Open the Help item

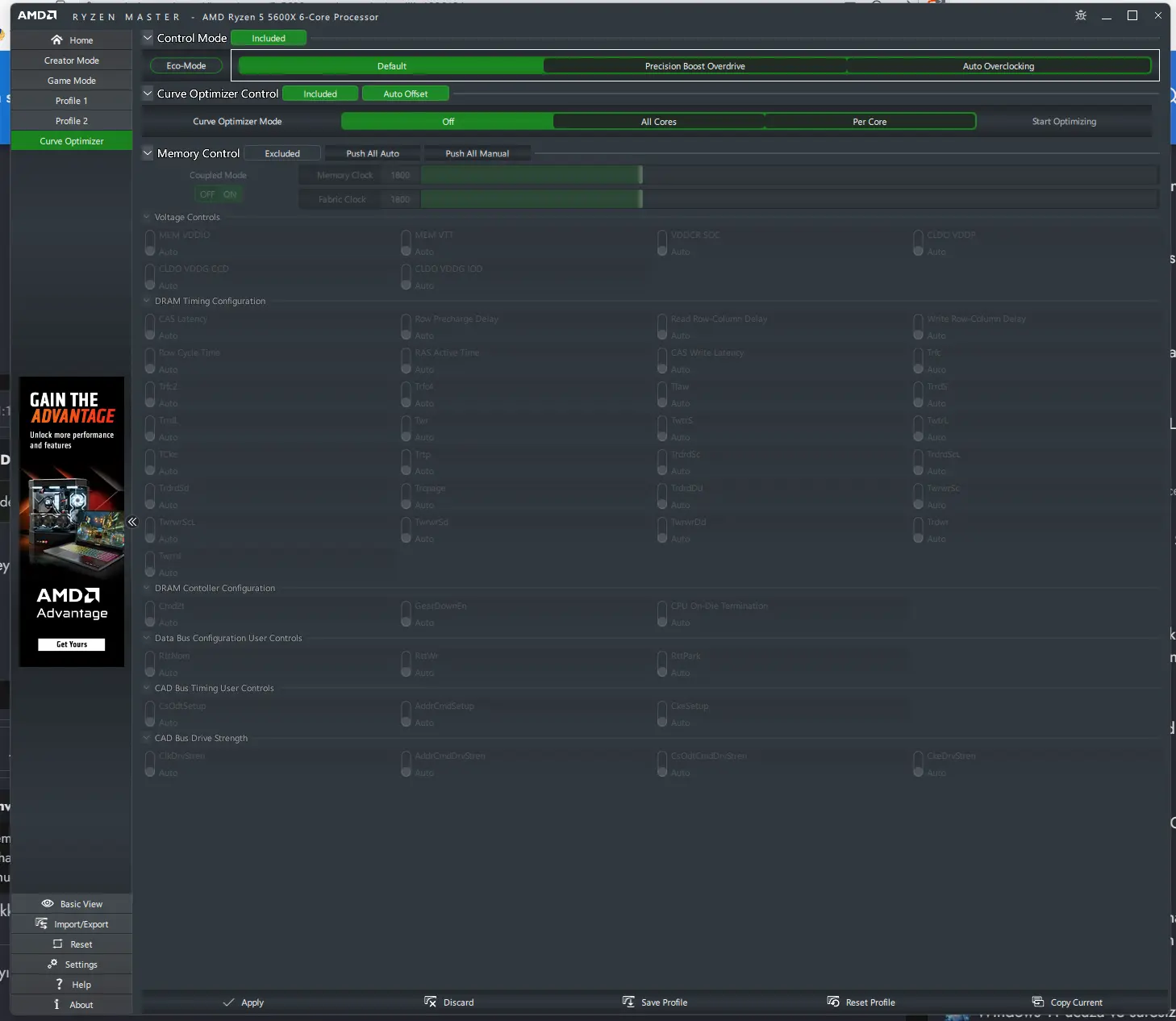point(72,985)
